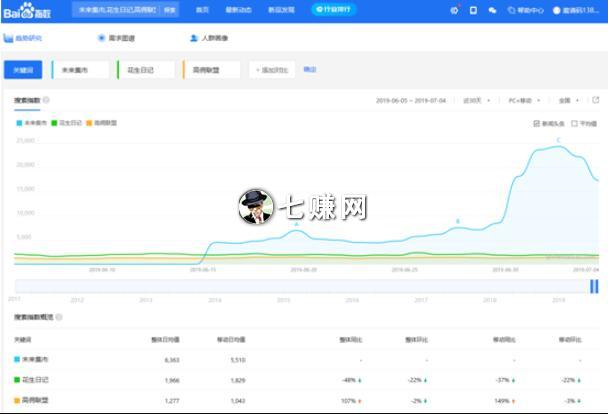Click the help icon next to 搜索指数概览

59,317
